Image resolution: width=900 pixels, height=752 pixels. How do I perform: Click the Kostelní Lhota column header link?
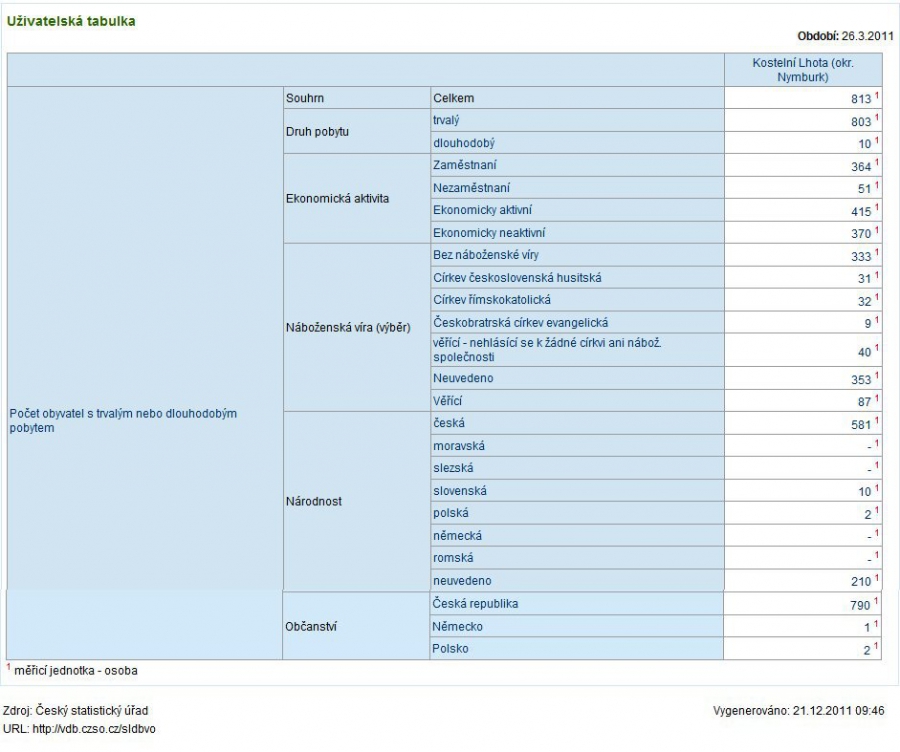802,70
